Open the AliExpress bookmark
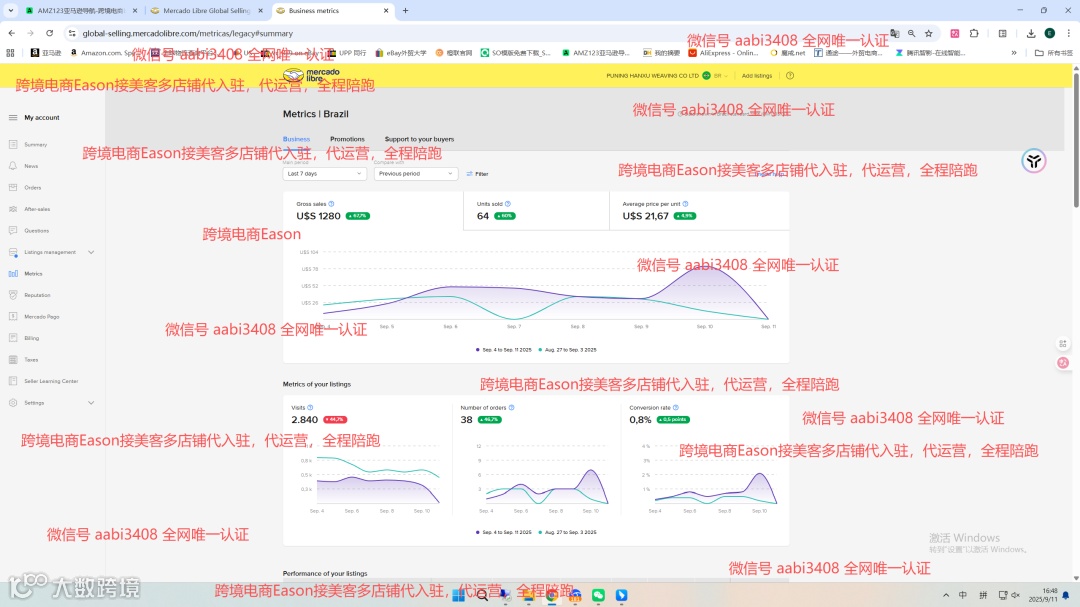1080x607 pixels. [x=723, y=52]
